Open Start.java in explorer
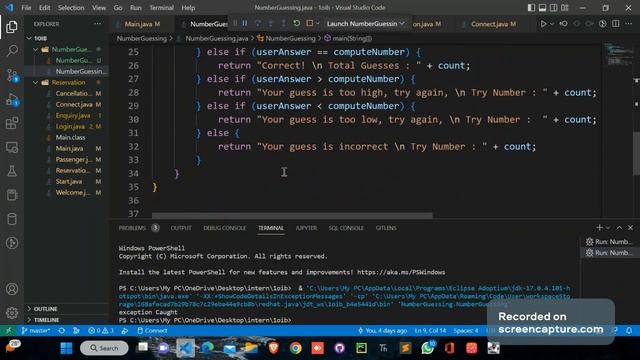 (67, 182)
